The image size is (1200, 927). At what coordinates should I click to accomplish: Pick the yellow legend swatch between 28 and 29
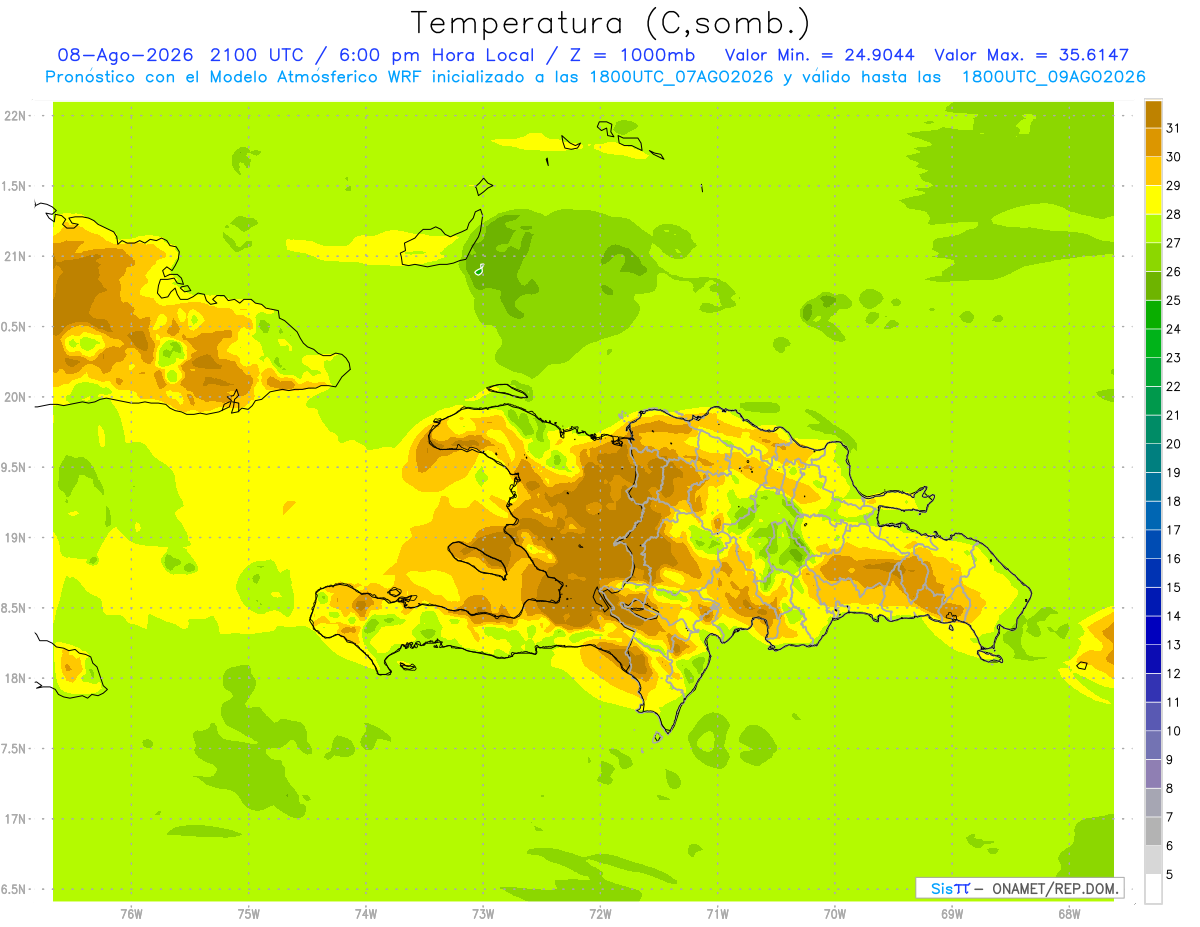point(1153,200)
